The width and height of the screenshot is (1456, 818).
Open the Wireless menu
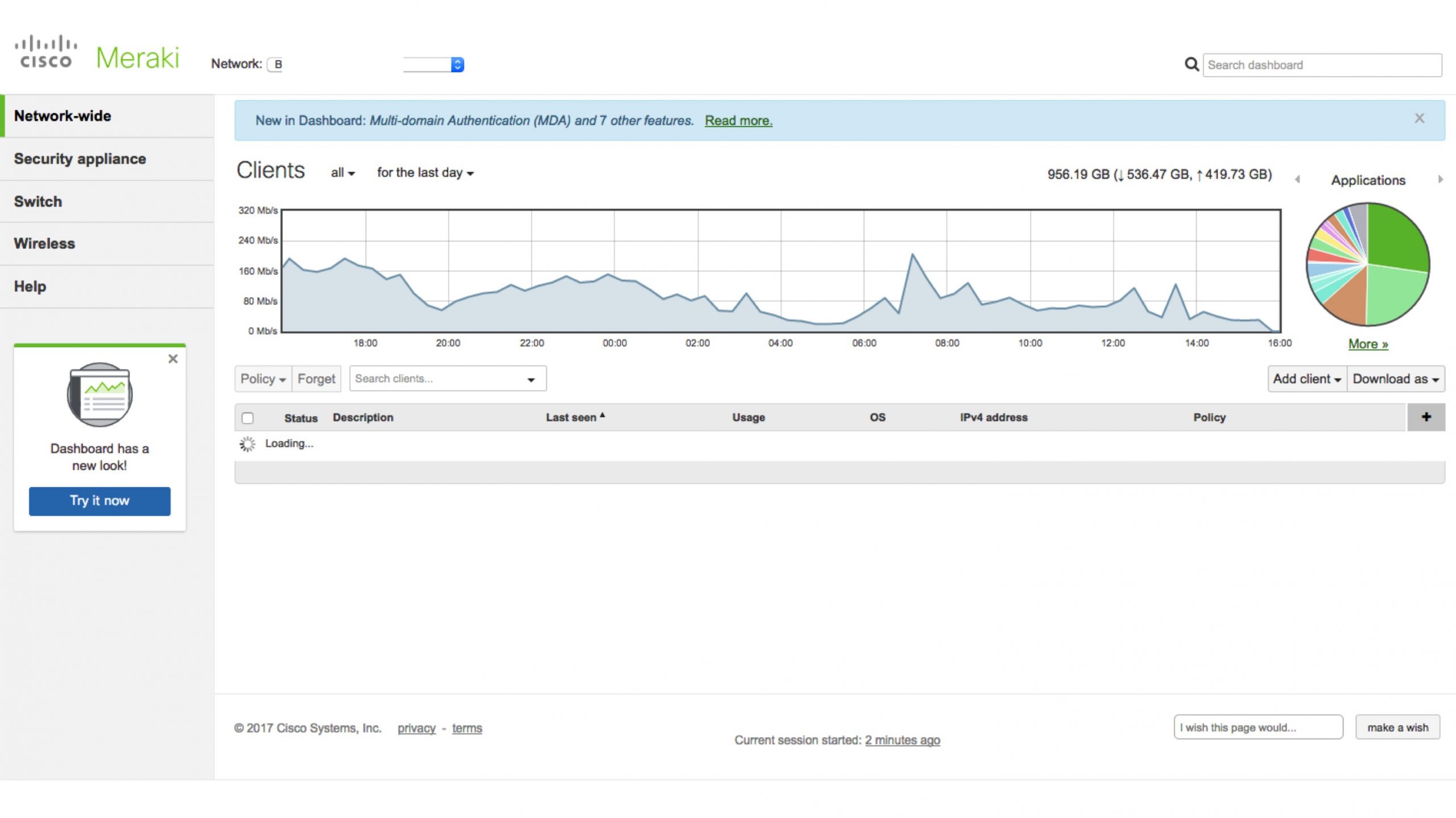[107, 244]
